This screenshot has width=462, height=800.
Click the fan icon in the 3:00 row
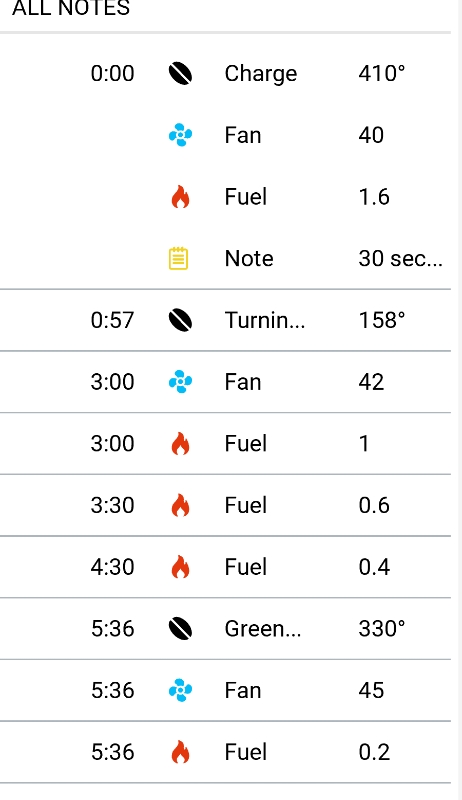180,382
